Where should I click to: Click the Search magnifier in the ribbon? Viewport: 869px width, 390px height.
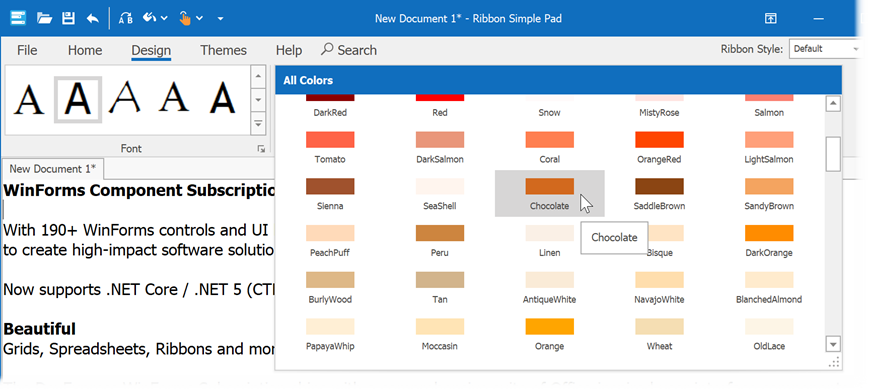(x=327, y=49)
